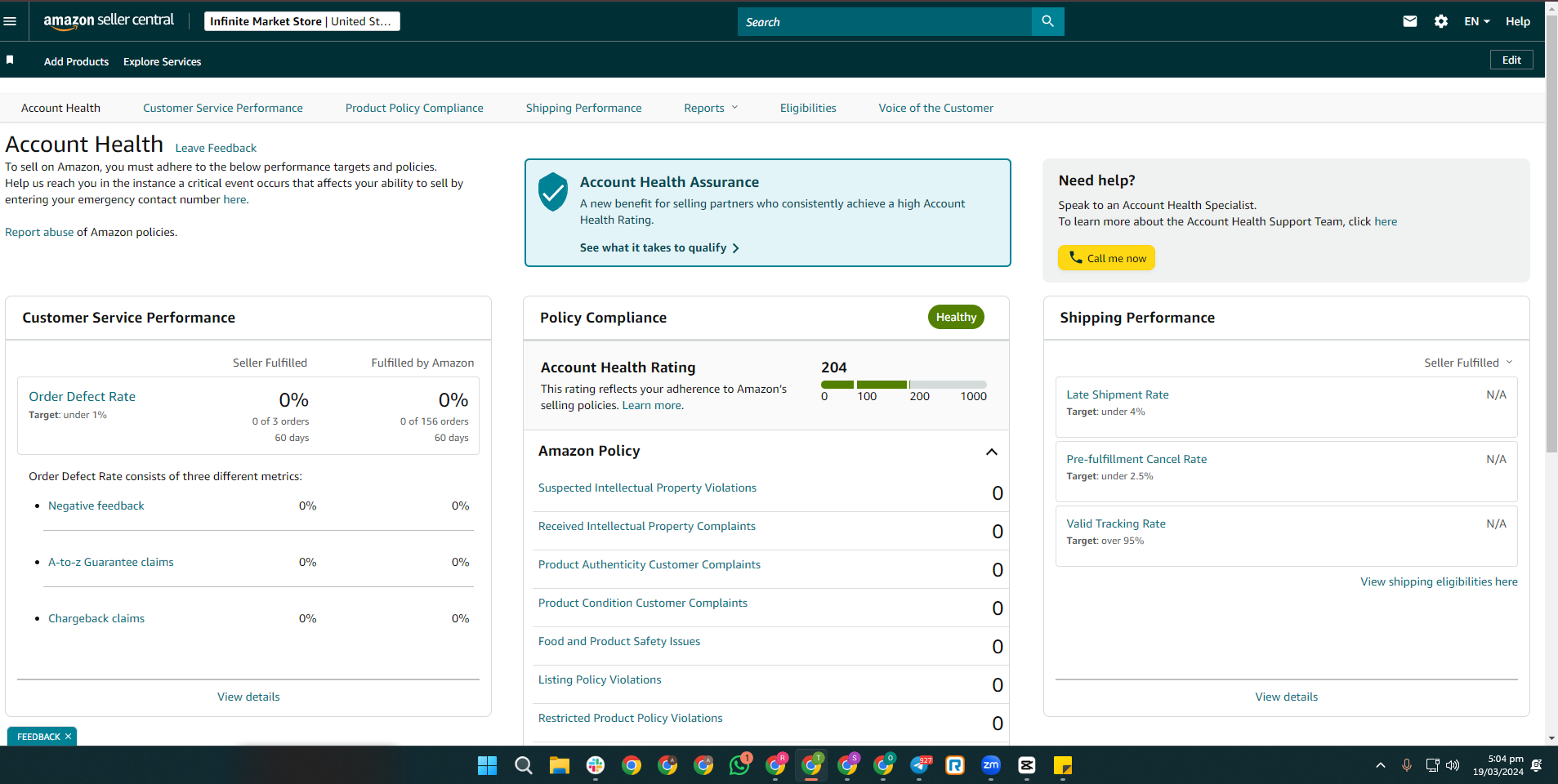
Task: Collapse the Amazon Policy section
Action: pos(992,452)
